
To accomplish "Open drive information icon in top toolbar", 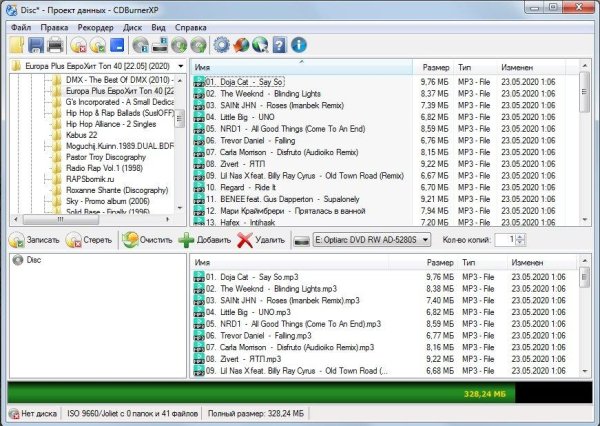I will 160,45.
